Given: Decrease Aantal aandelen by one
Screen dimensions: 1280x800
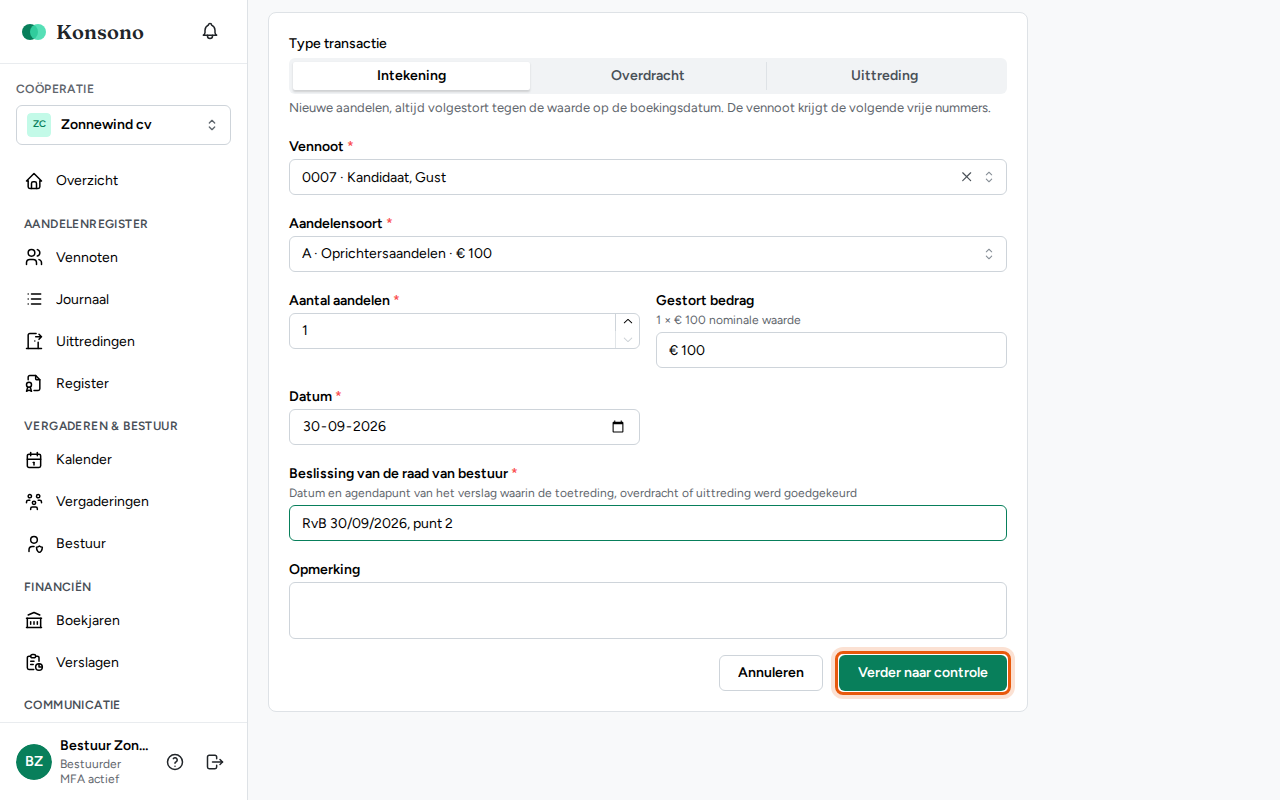Looking at the screenshot, I should coord(628,340).
